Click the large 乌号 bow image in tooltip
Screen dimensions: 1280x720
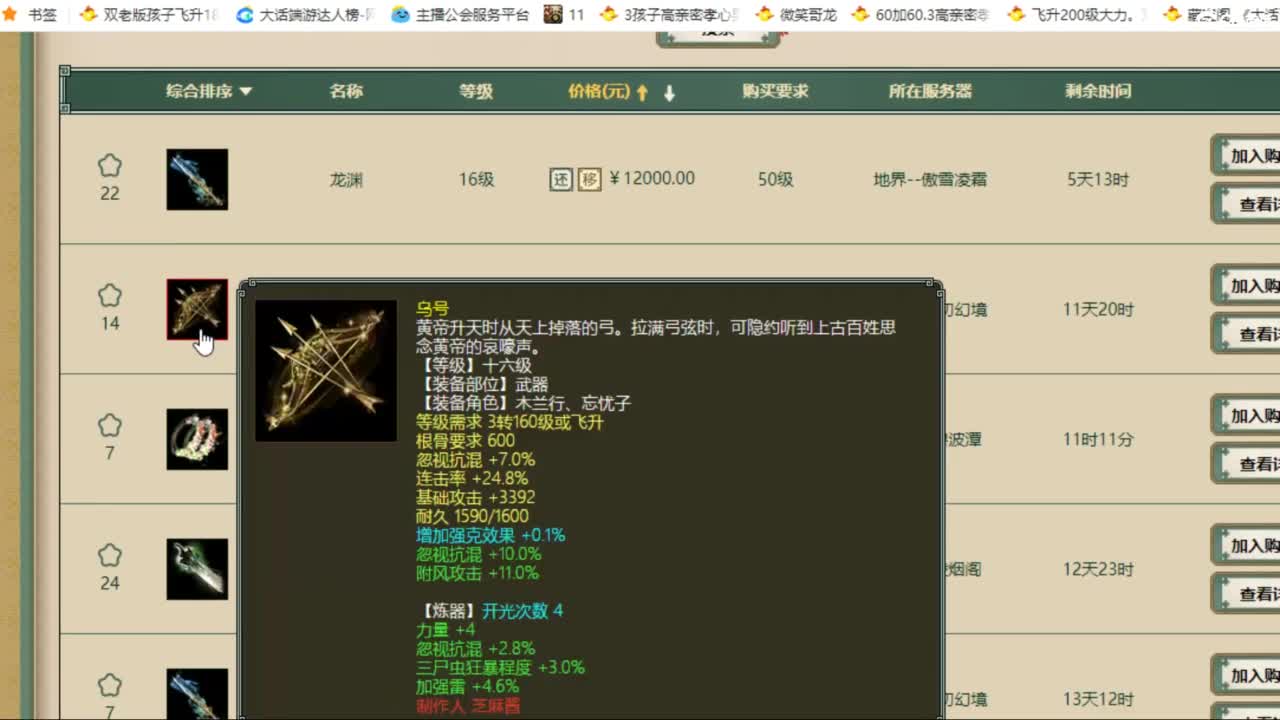point(326,370)
